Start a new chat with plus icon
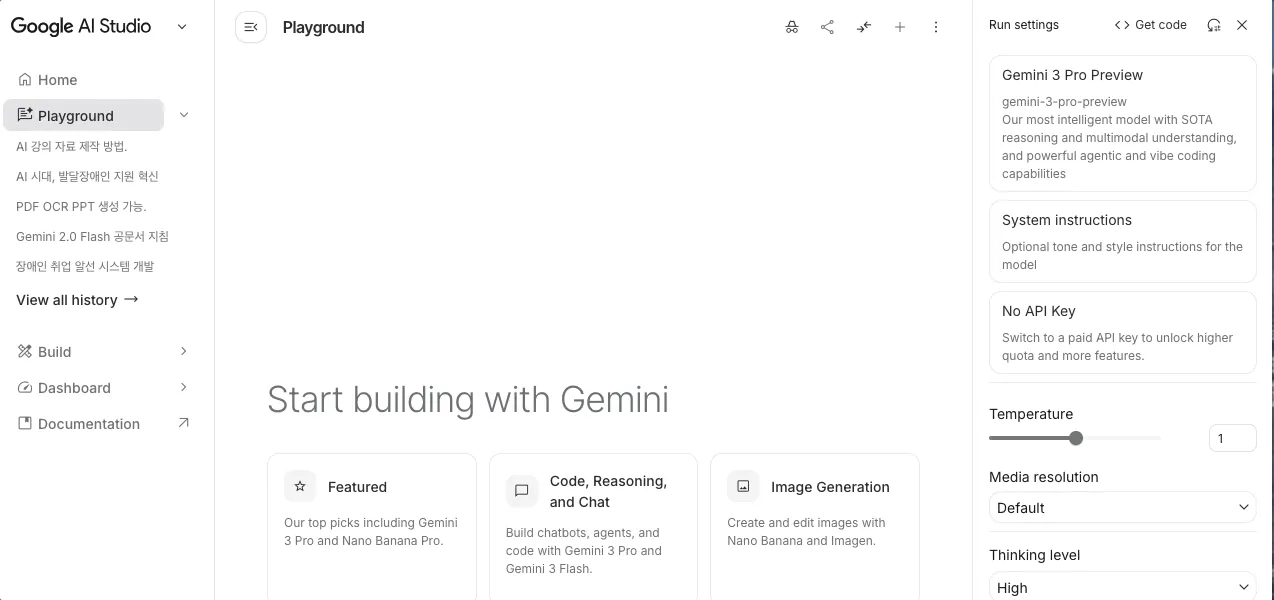 click(900, 27)
